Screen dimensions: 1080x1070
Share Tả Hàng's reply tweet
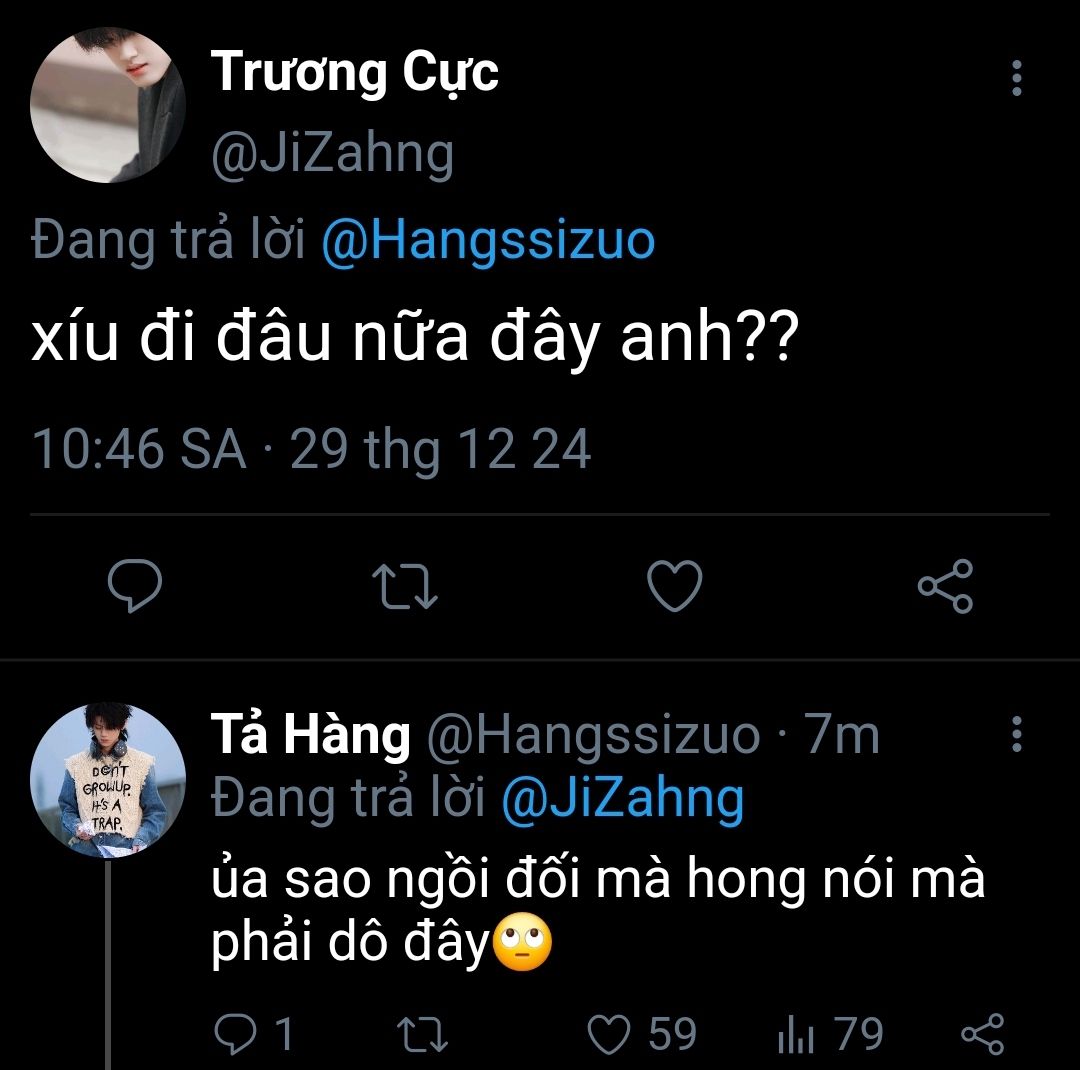(x=981, y=1035)
